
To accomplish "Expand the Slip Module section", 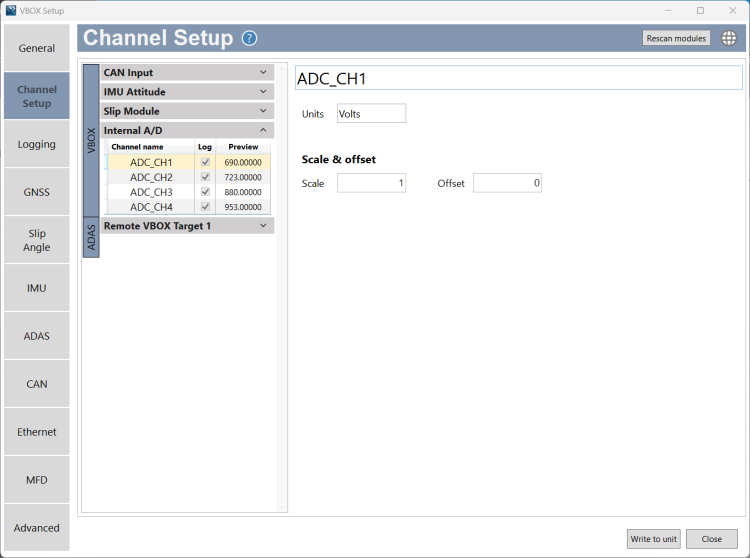I will [187, 111].
